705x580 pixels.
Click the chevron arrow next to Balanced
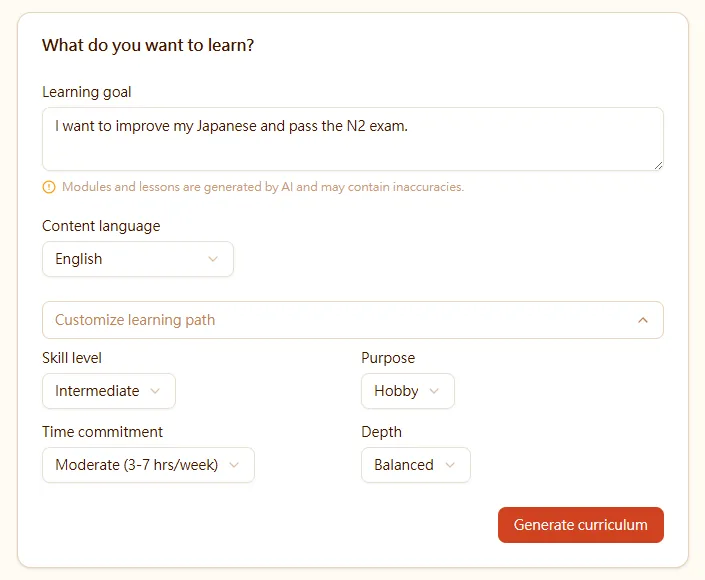pos(450,465)
